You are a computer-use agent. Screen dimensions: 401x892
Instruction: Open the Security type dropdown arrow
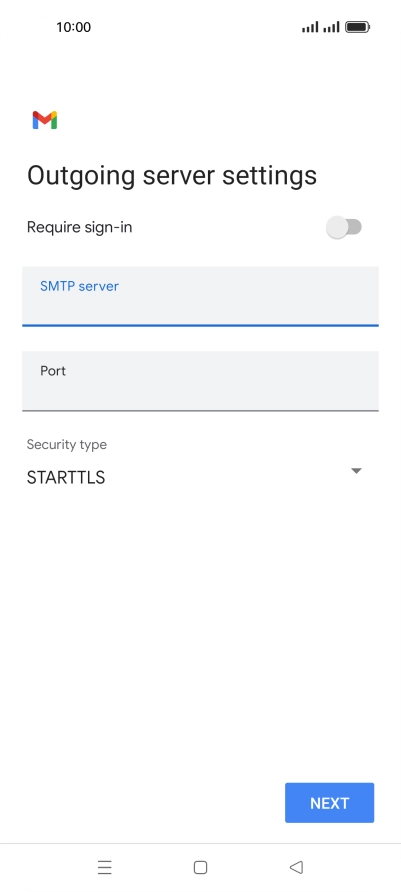[x=357, y=471]
